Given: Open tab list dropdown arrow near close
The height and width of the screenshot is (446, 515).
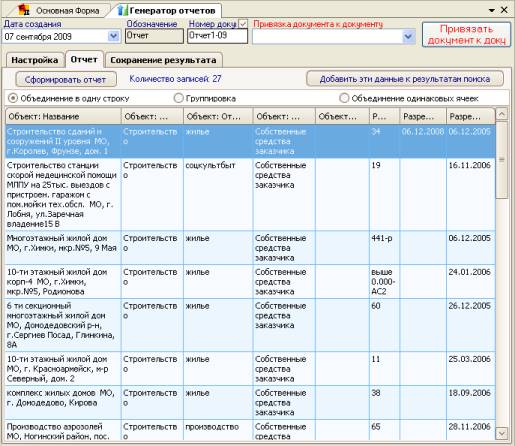Looking at the screenshot, I should (x=492, y=11).
